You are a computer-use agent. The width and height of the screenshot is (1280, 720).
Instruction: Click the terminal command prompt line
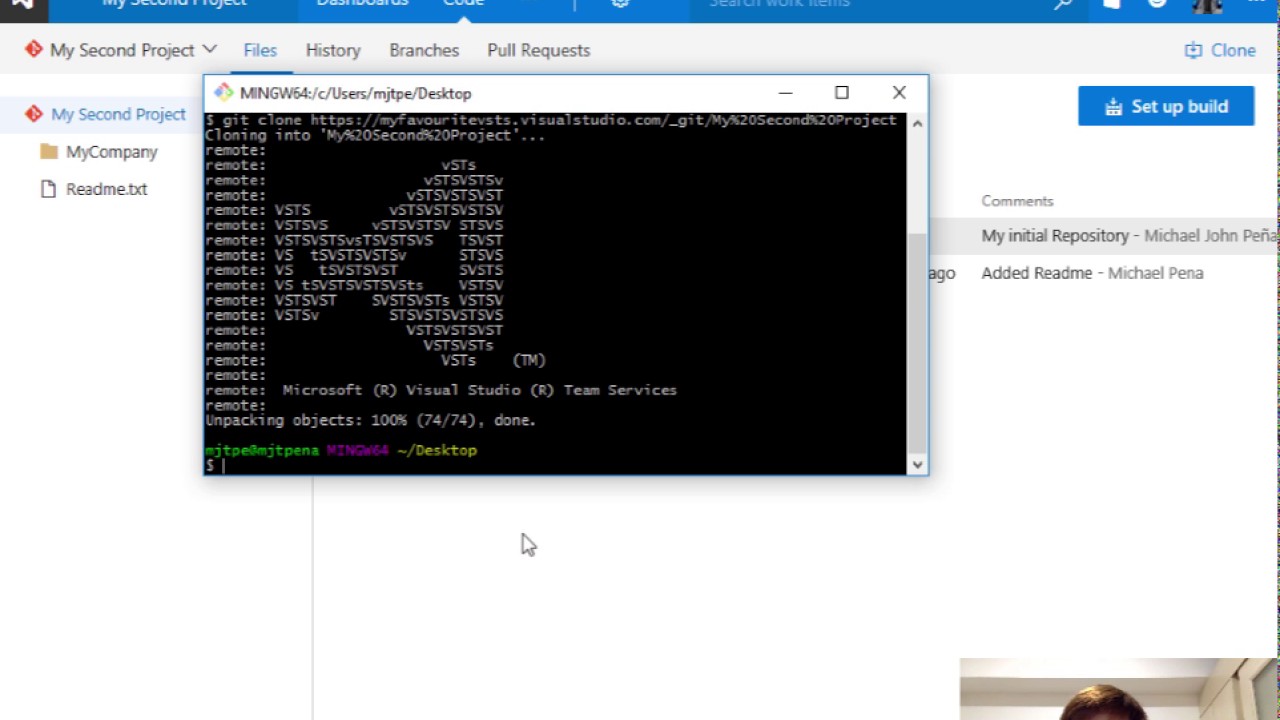(x=555, y=465)
